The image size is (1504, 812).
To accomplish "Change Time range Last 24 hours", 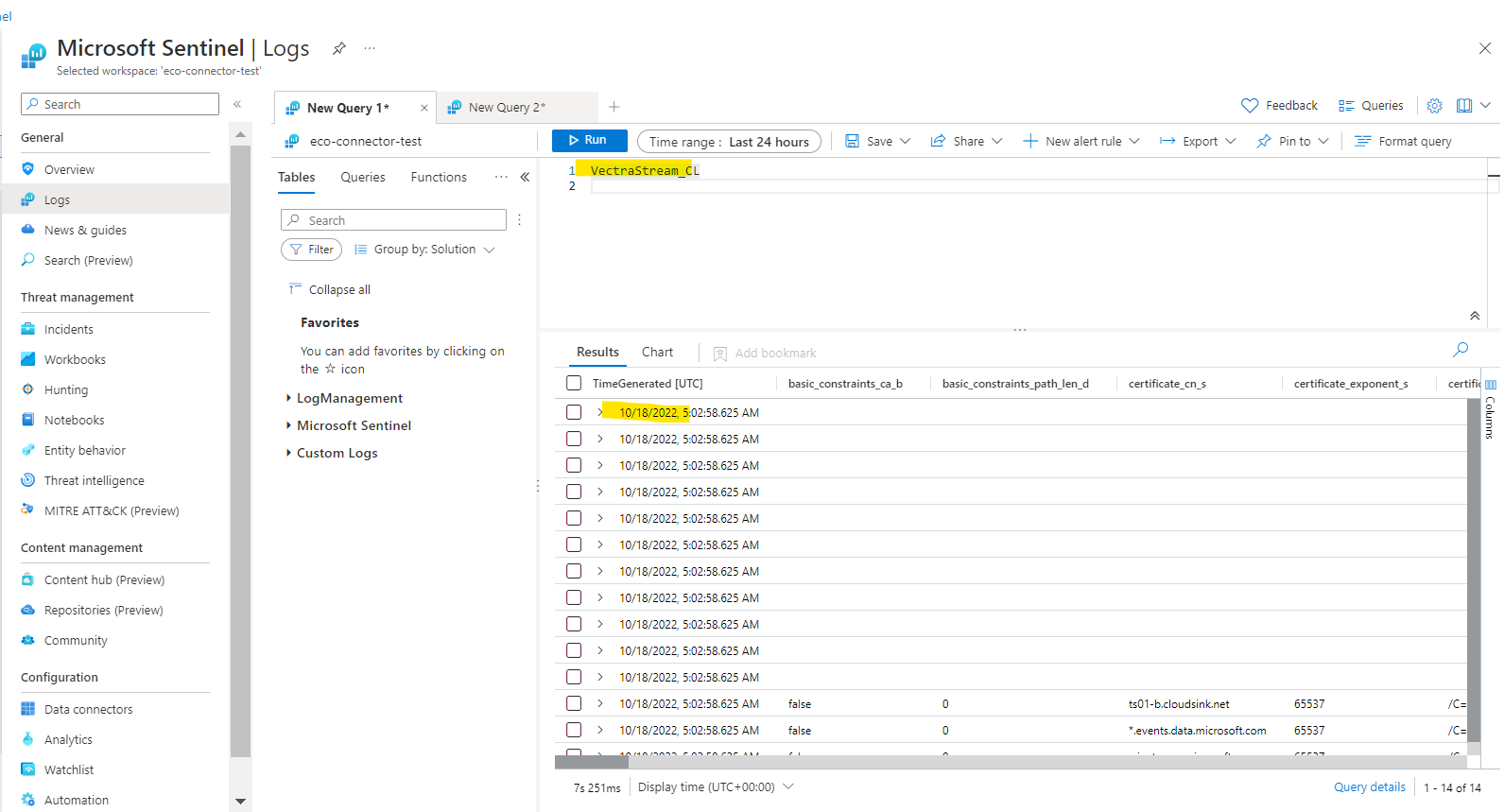I will point(729,141).
